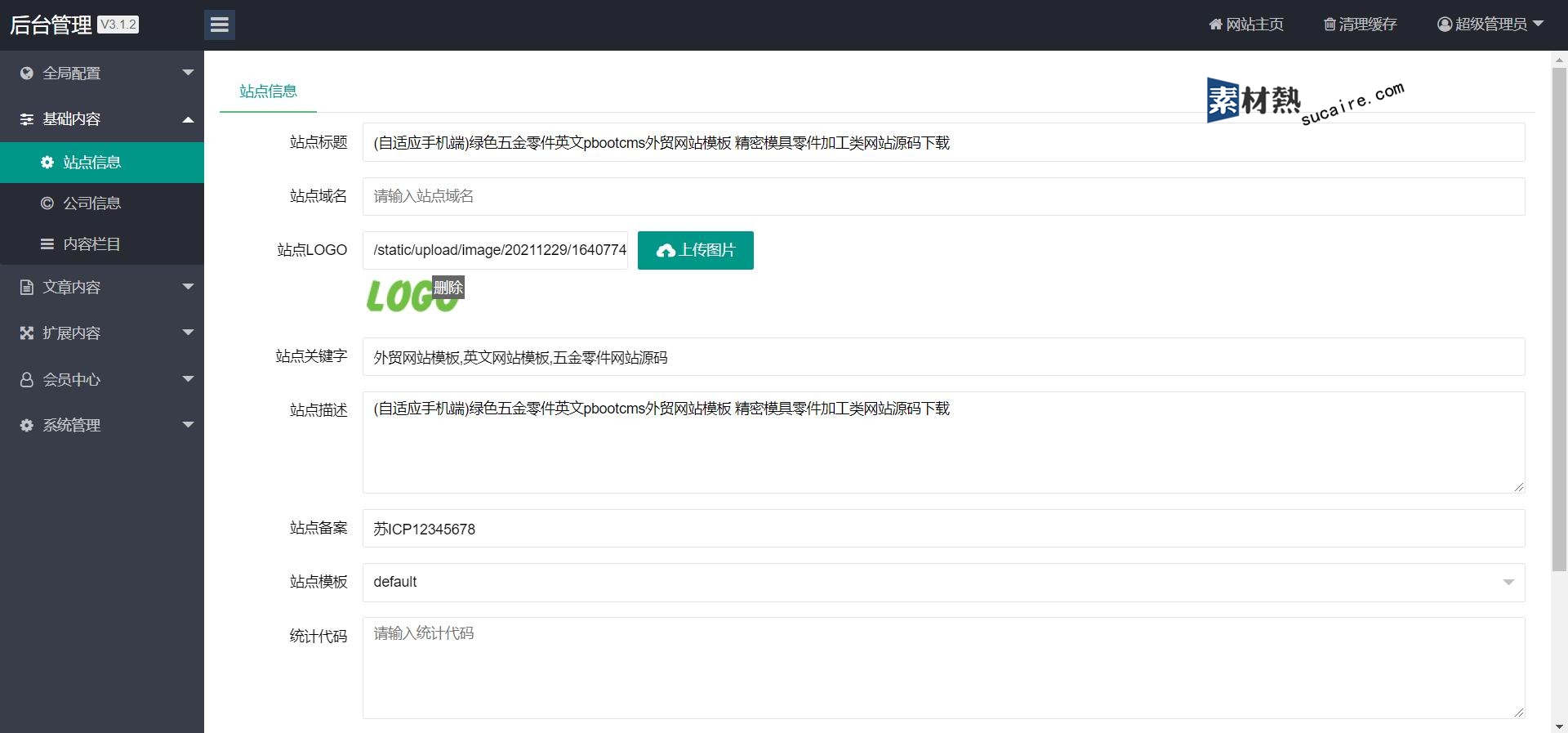Open the 站点模板 default dropdown
The image size is (1568, 733).
click(x=943, y=582)
